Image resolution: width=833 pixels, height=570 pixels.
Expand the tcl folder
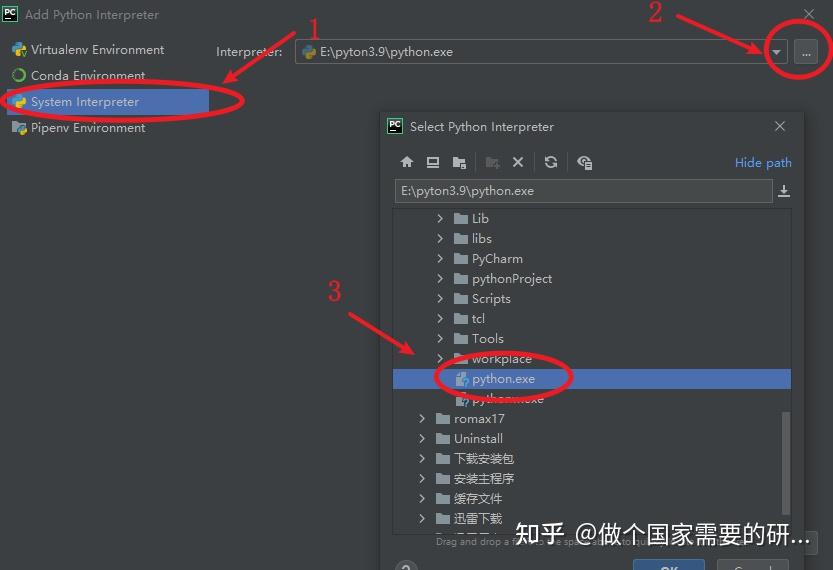439,319
